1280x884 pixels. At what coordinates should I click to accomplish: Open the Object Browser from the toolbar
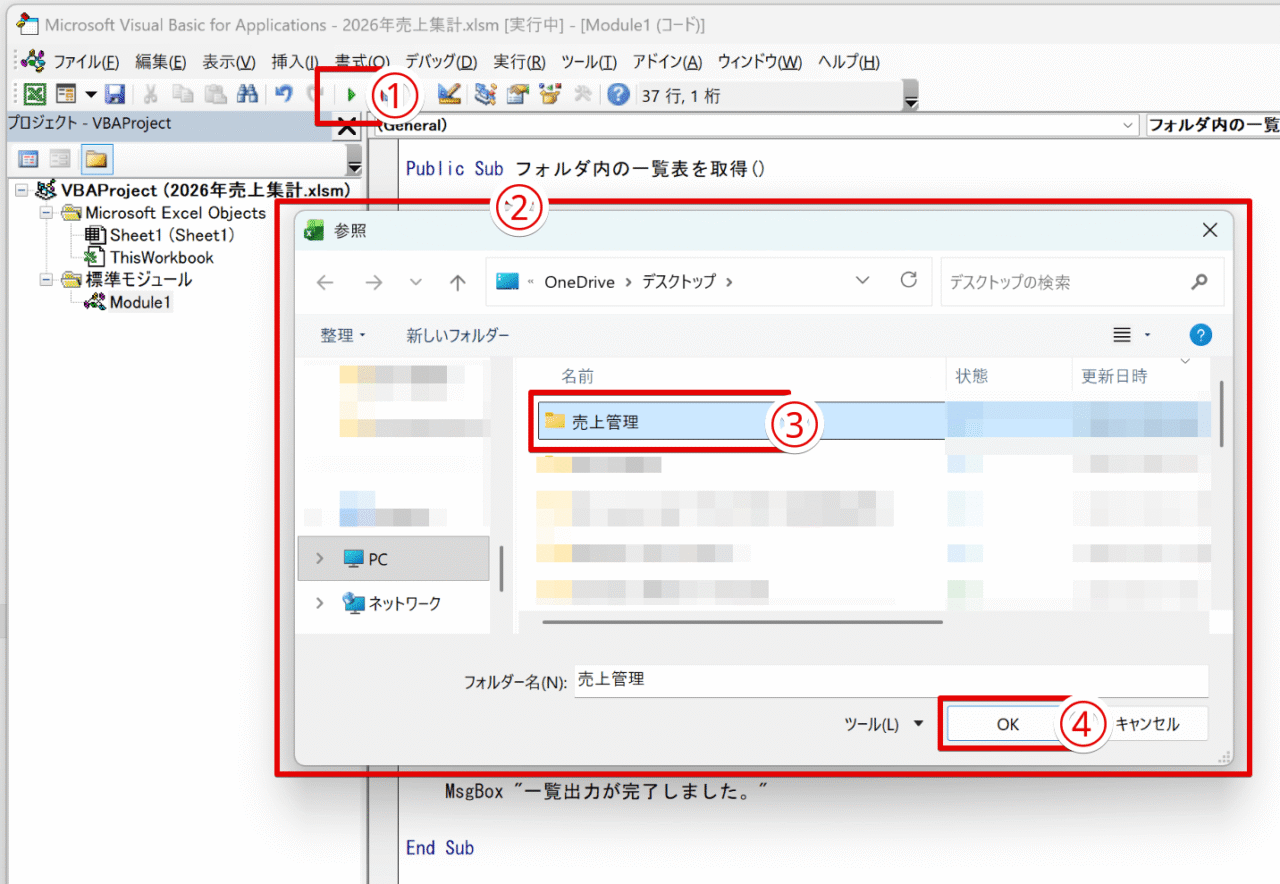549,94
